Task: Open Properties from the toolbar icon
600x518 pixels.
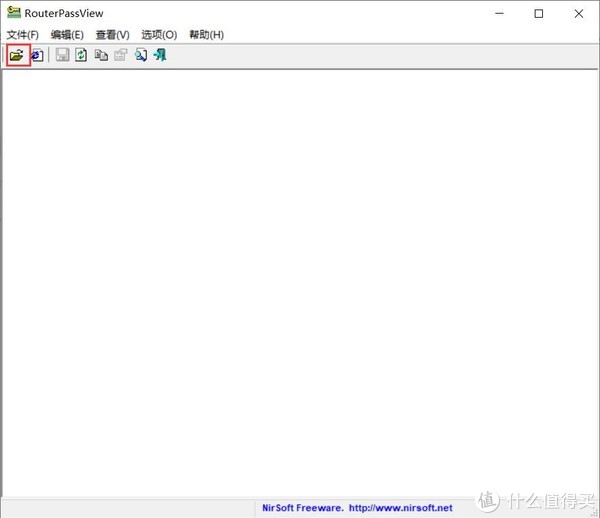Action: (x=121, y=56)
